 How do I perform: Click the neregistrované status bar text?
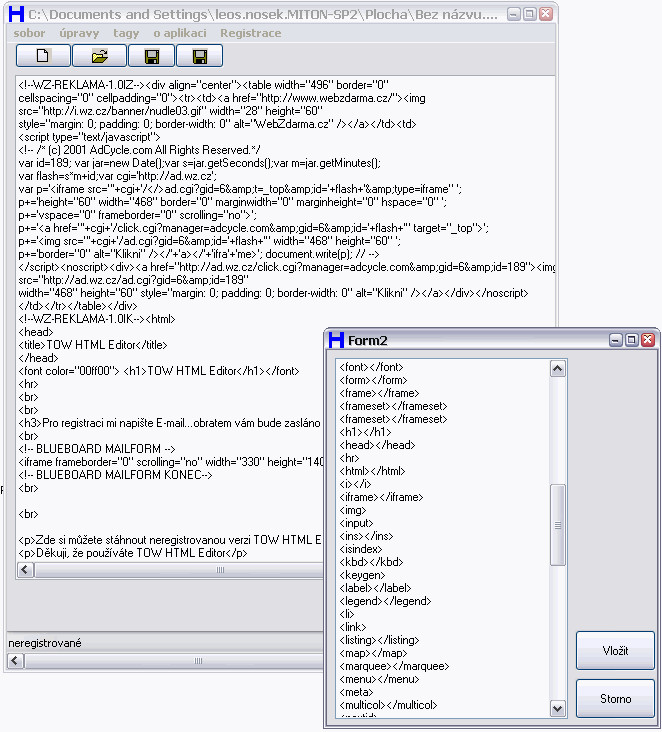(x=45, y=643)
